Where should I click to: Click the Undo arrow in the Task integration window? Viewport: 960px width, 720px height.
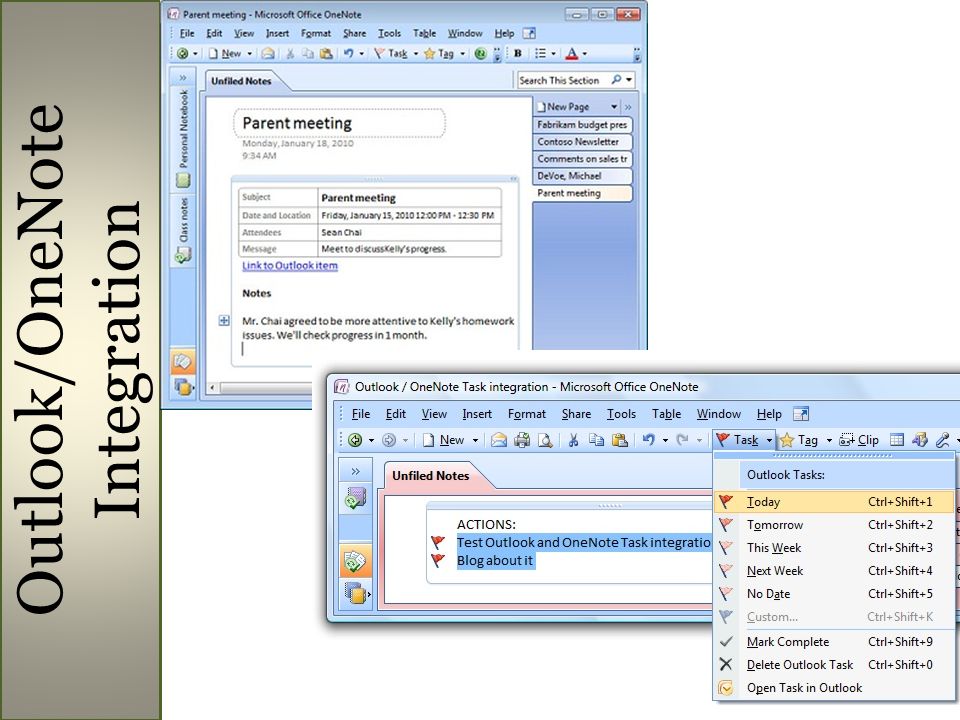click(648, 440)
